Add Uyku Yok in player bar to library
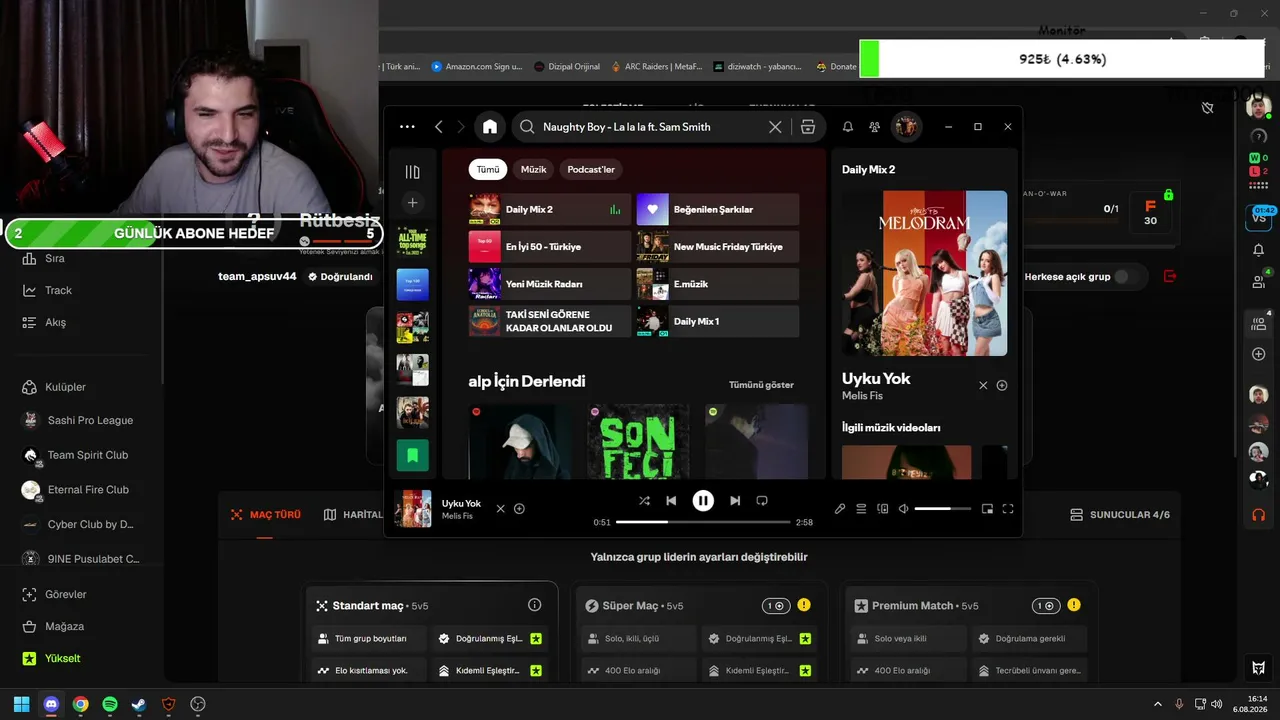The height and width of the screenshot is (720, 1280). 519,509
